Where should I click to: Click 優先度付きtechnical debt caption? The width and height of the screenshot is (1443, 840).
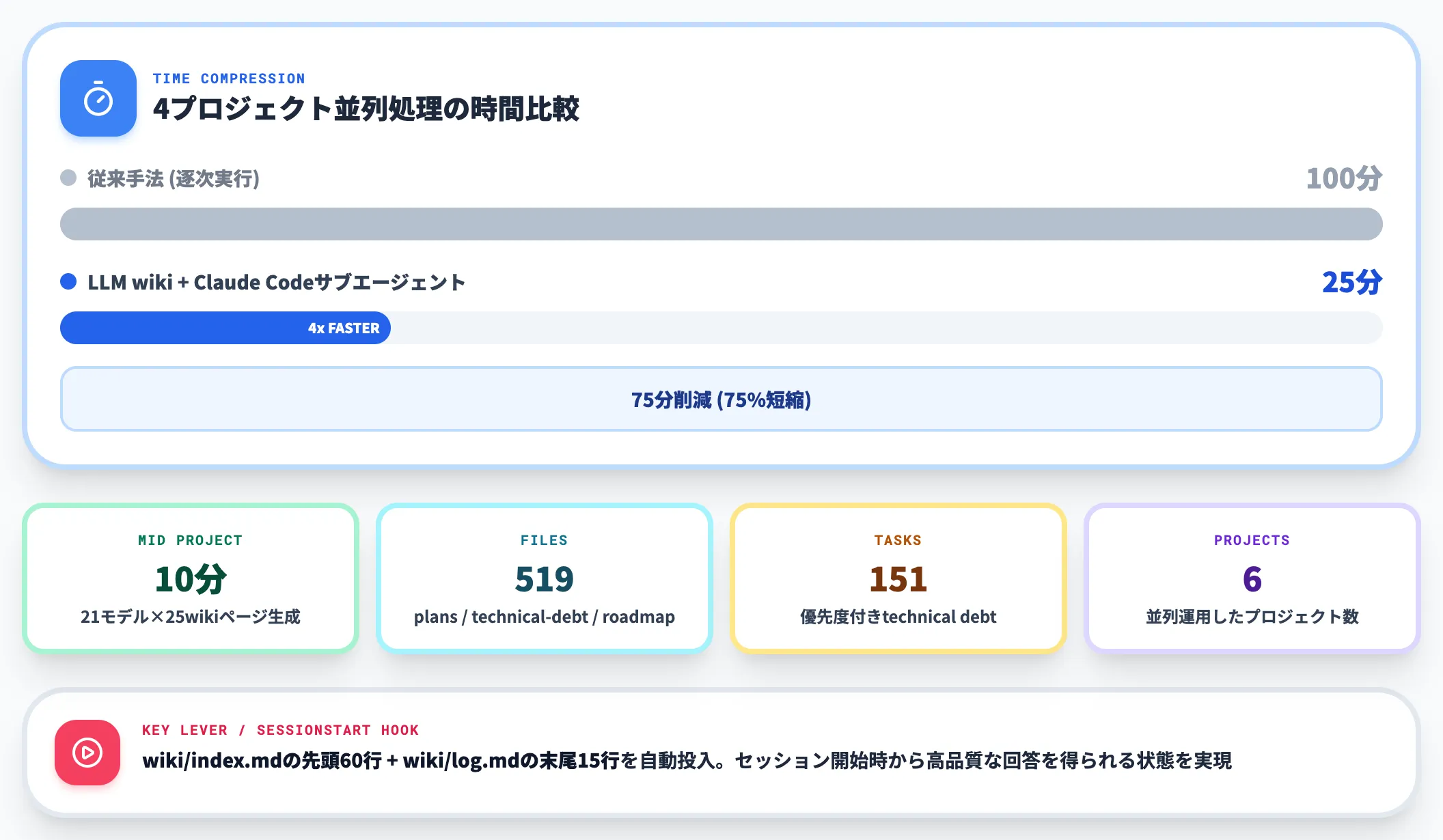click(898, 617)
